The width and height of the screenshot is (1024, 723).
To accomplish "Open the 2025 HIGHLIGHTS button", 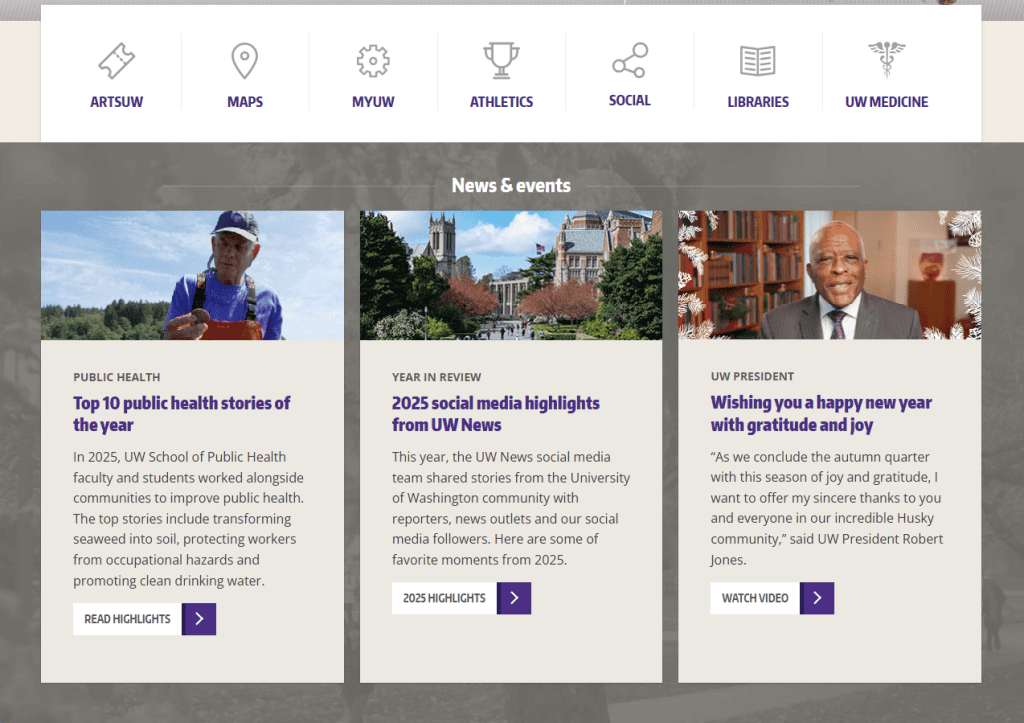I will (x=443, y=598).
